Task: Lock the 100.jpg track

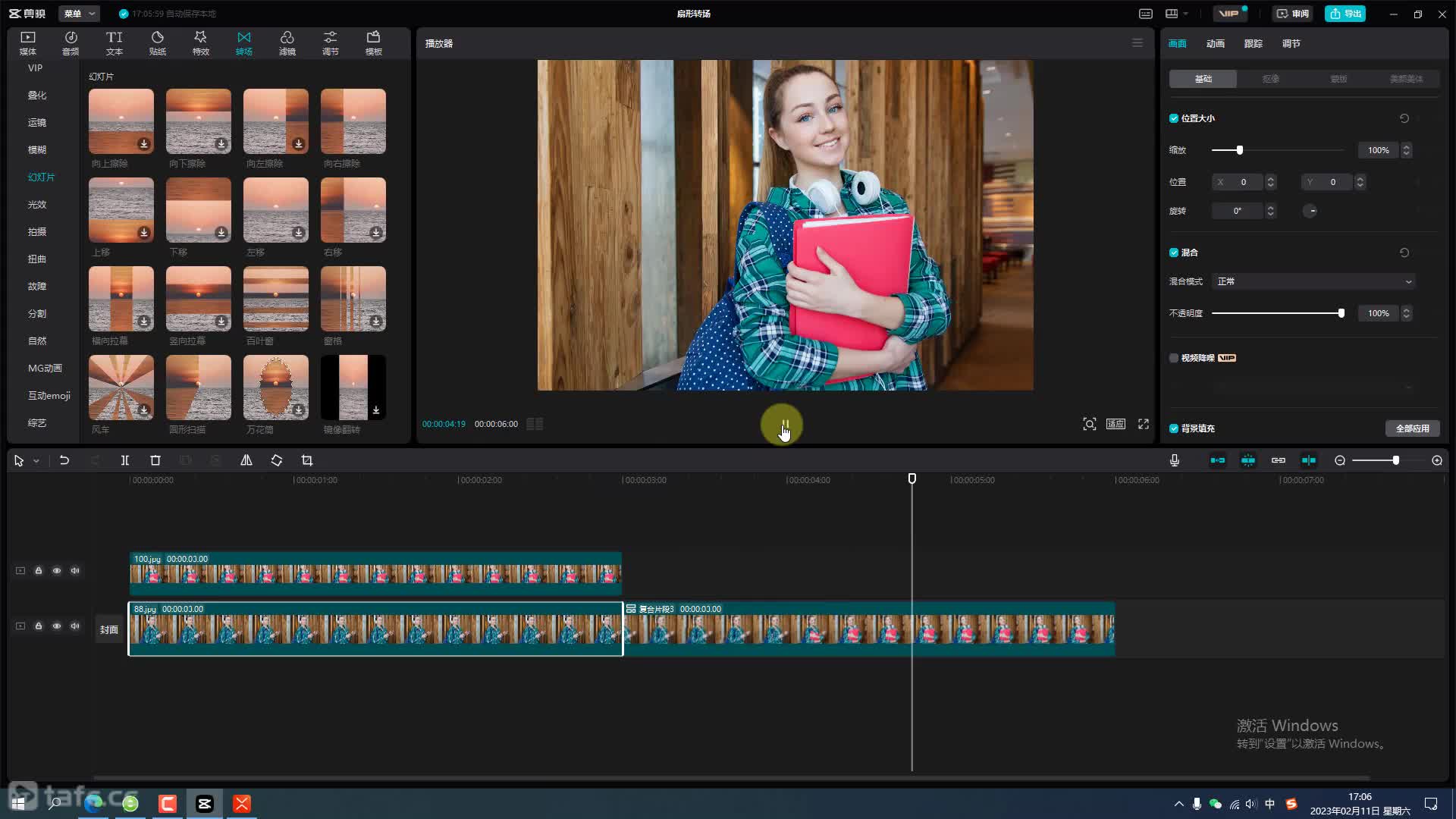Action: coord(39,570)
